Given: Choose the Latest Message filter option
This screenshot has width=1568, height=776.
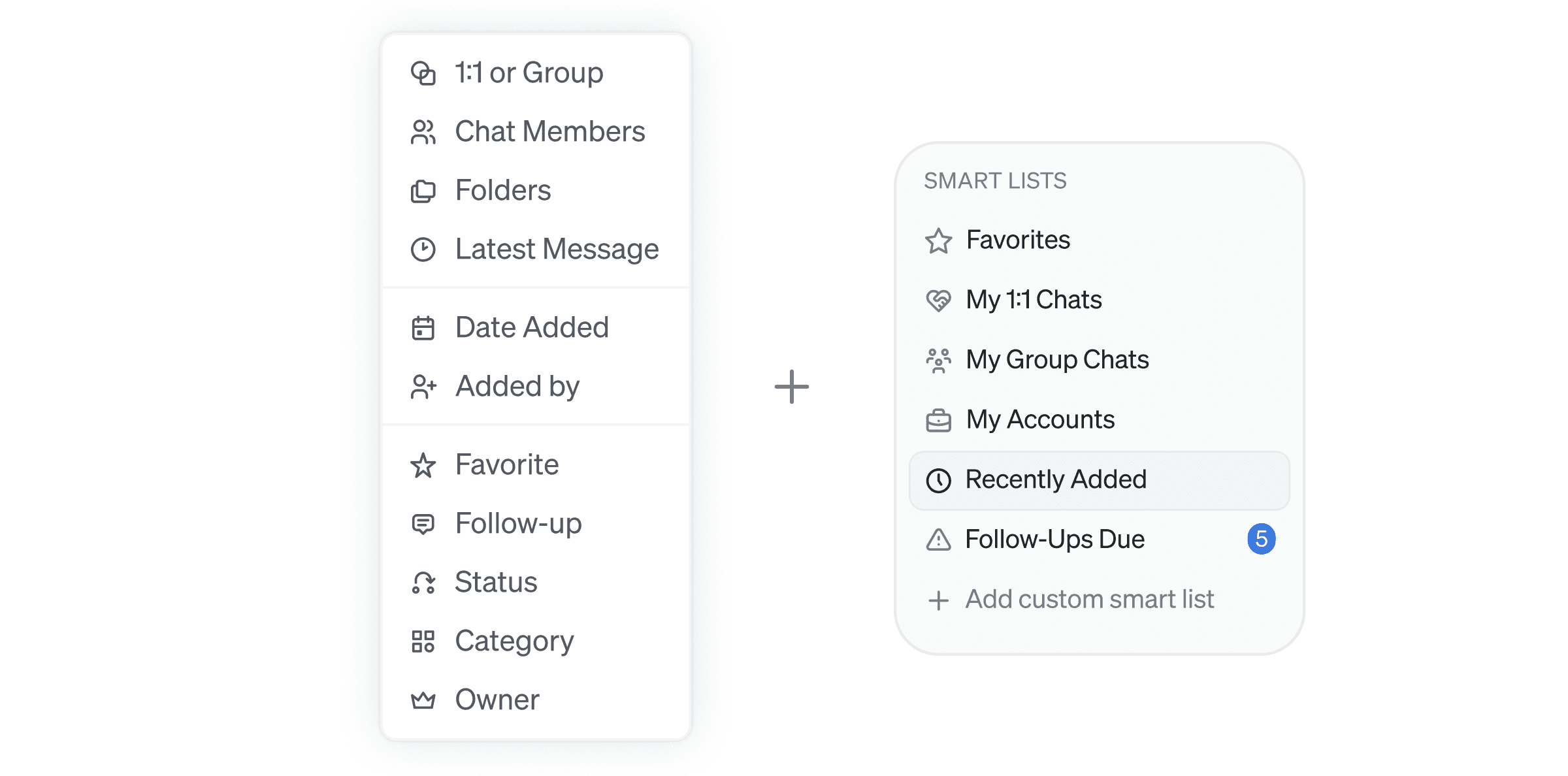Looking at the screenshot, I should [x=556, y=250].
